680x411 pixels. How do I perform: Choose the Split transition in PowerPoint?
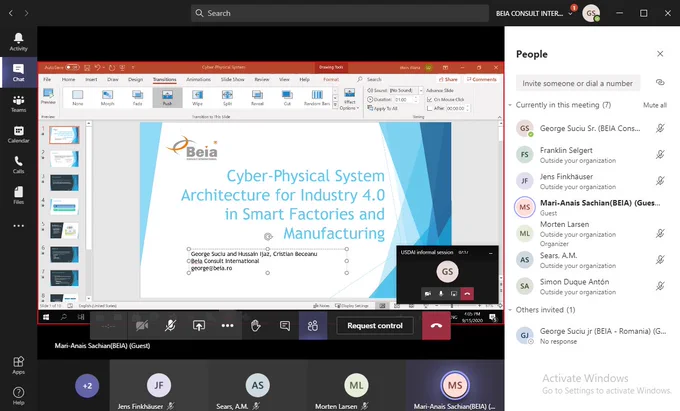[227, 98]
